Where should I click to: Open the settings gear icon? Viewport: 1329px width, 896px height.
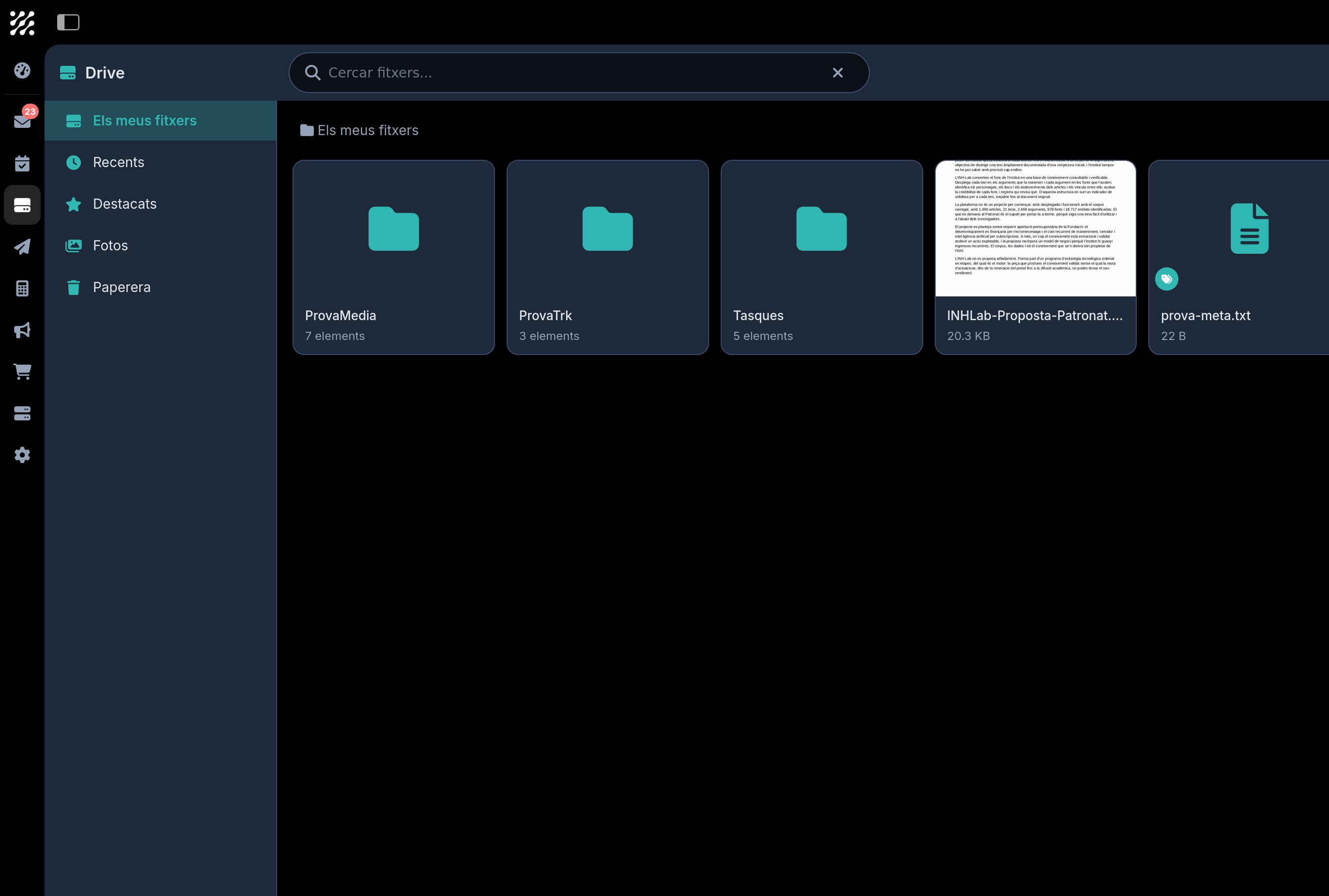click(x=22, y=455)
